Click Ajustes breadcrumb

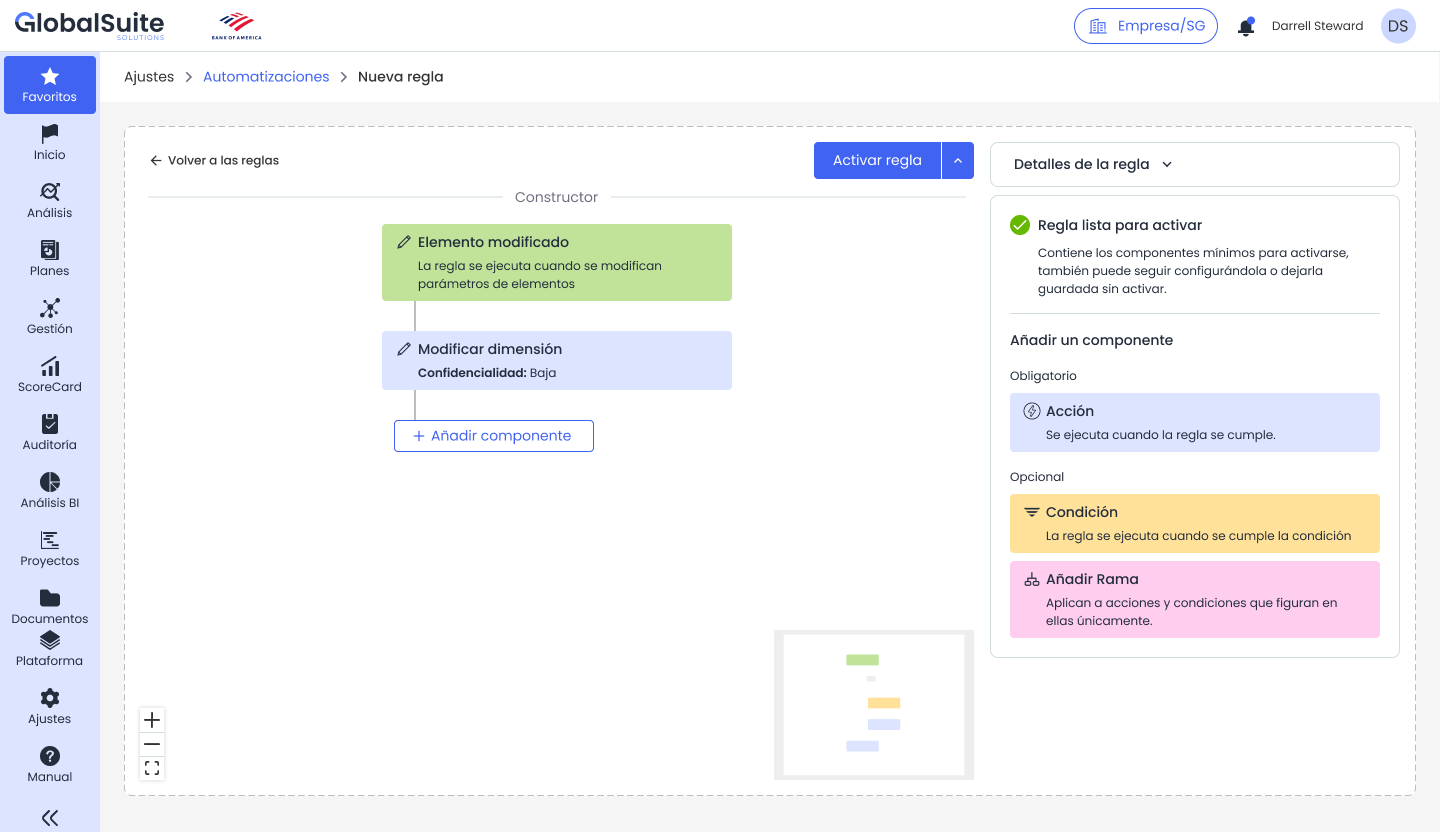click(149, 77)
